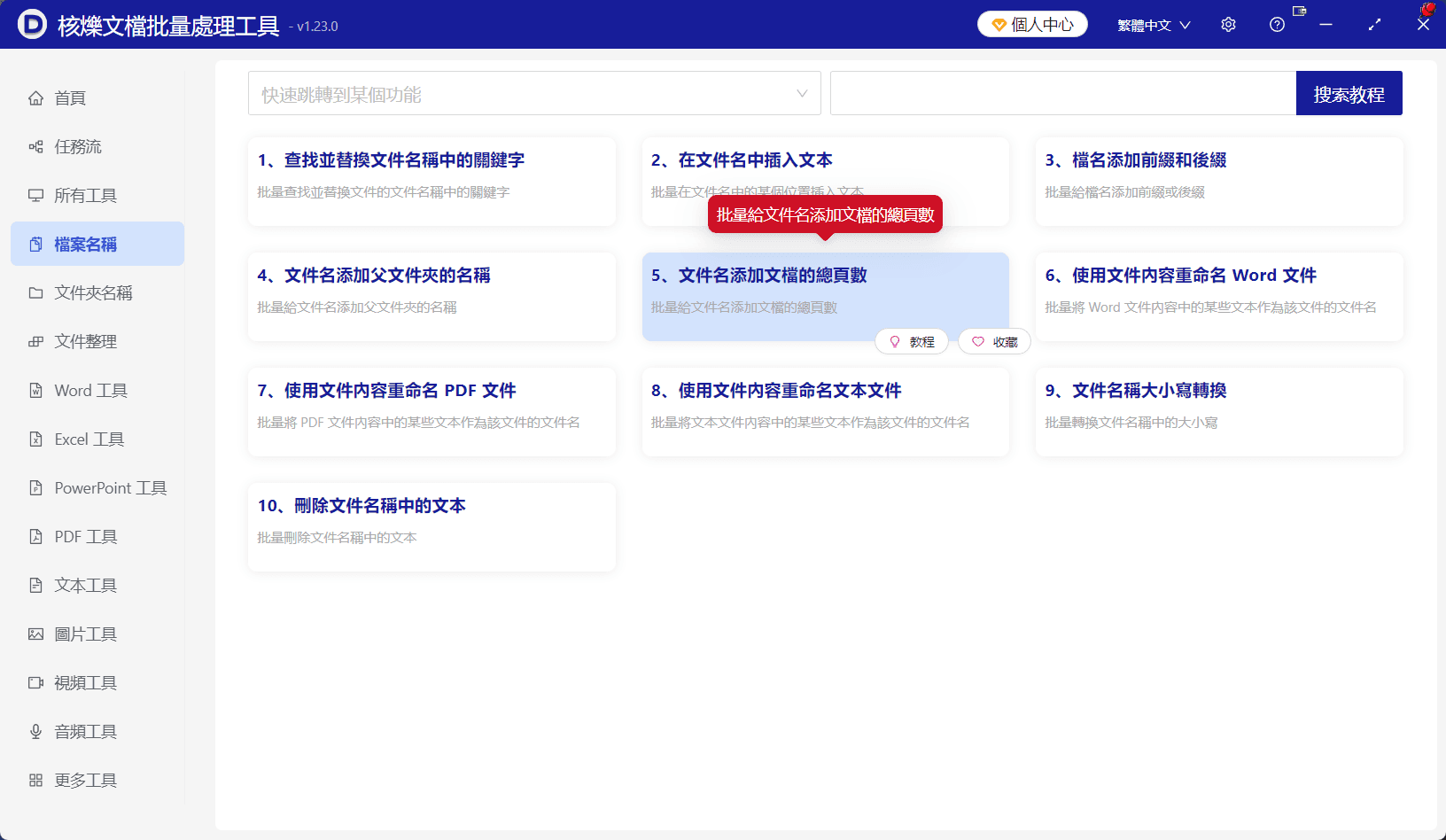Select 圖片工具 in sidebar

(97, 634)
